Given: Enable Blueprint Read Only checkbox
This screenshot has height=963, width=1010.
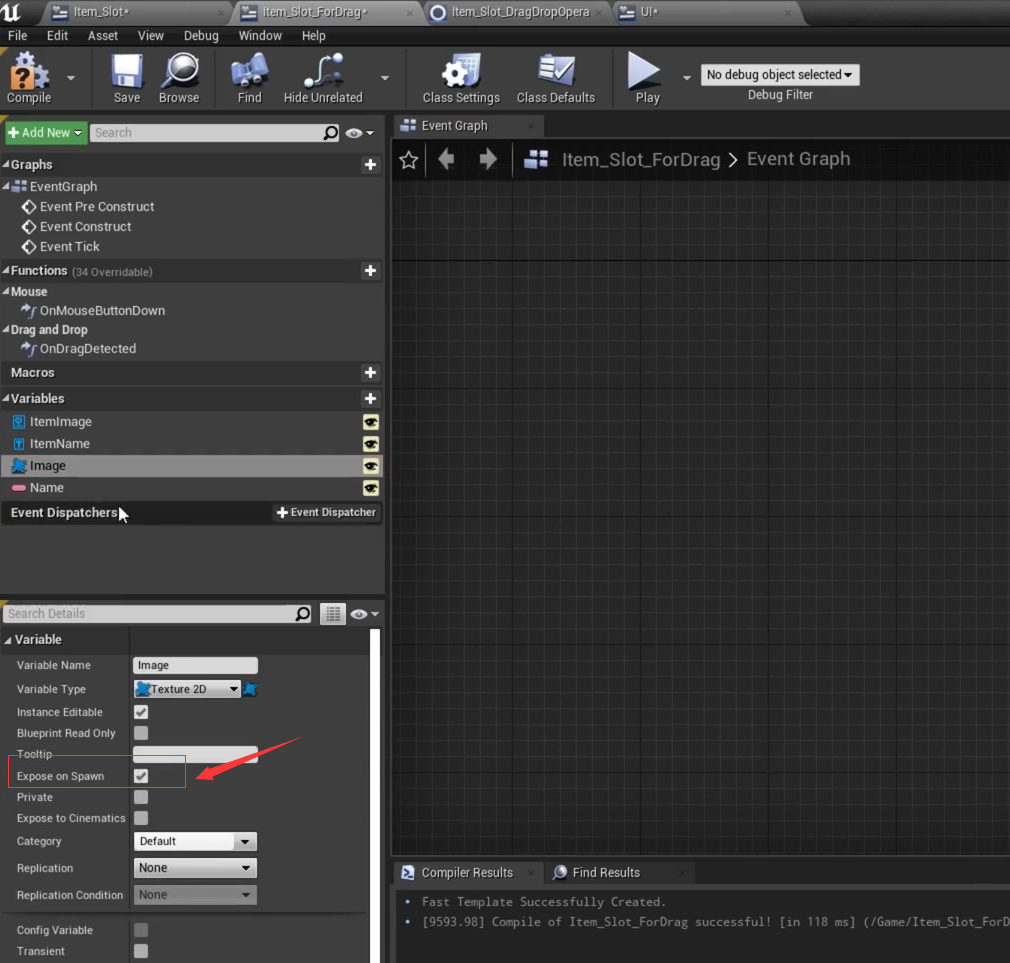Looking at the screenshot, I should (x=141, y=733).
